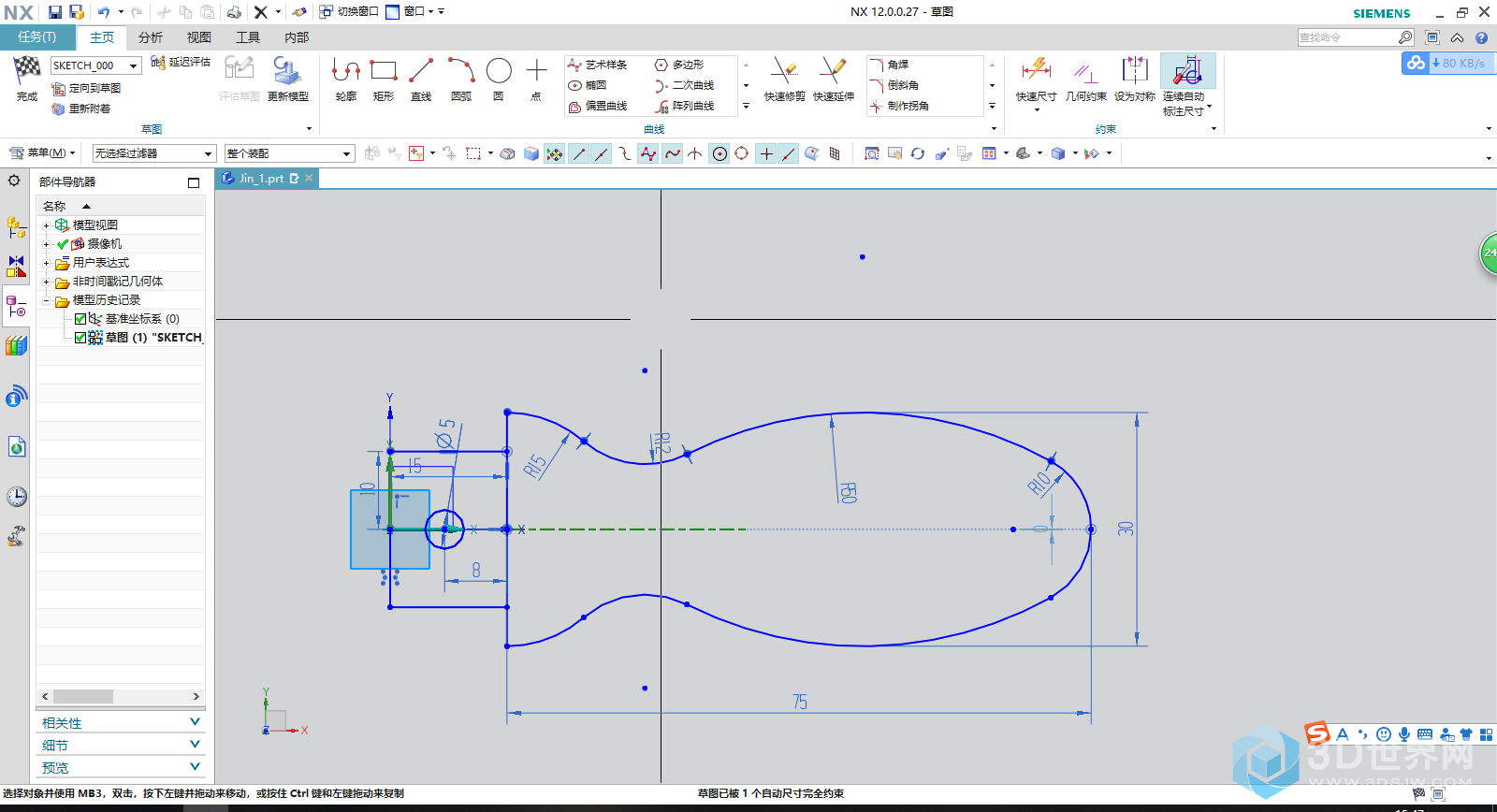1497x812 pixels.
Task: Select the Chamfer (倒斜角) tool
Action: click(894, 85)
